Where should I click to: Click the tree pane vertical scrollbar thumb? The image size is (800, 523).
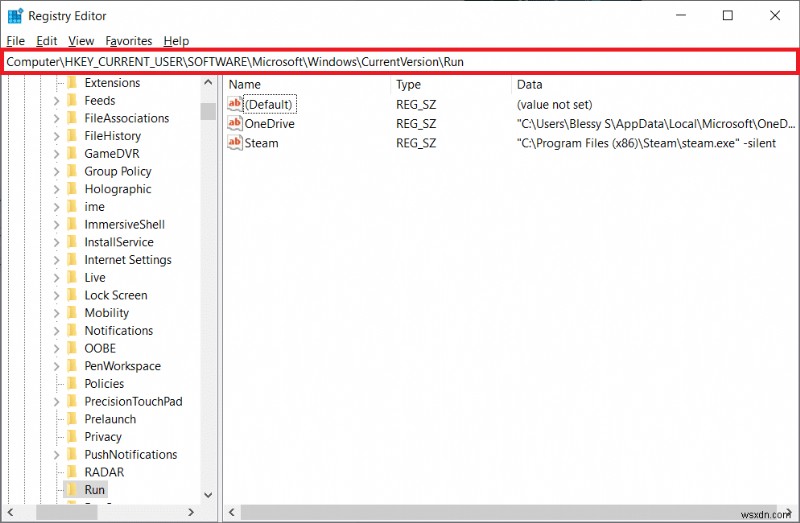click(x=208, y=111)
